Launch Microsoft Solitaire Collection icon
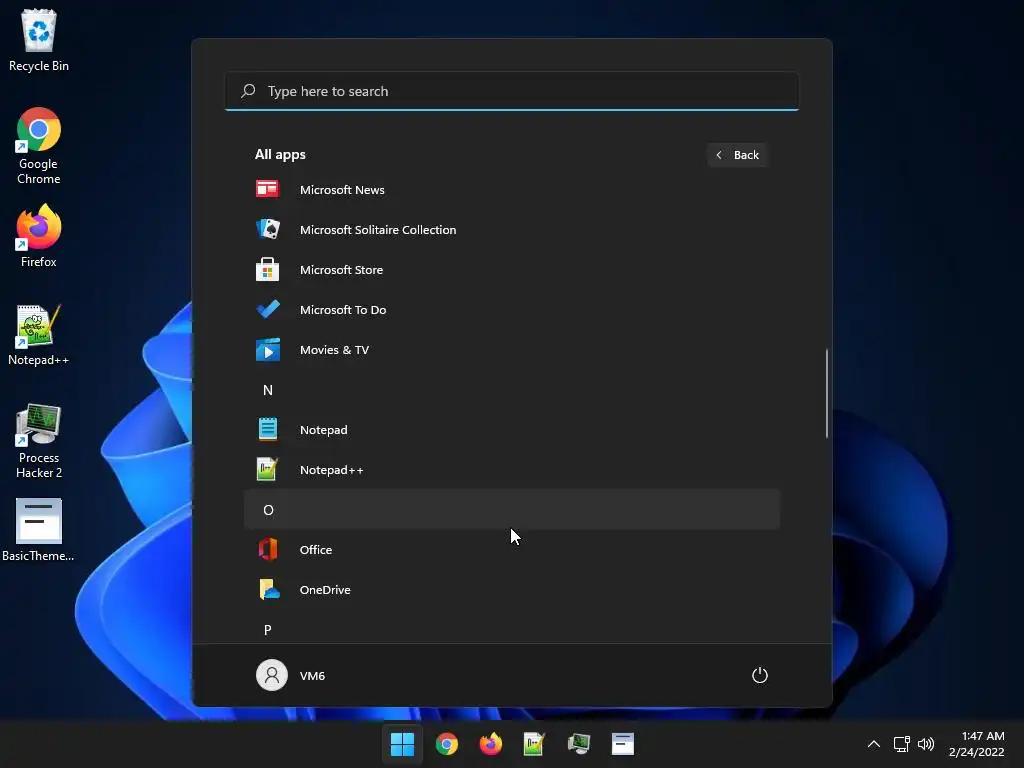This screenshot has height=768, width=1024. [268, 229]
